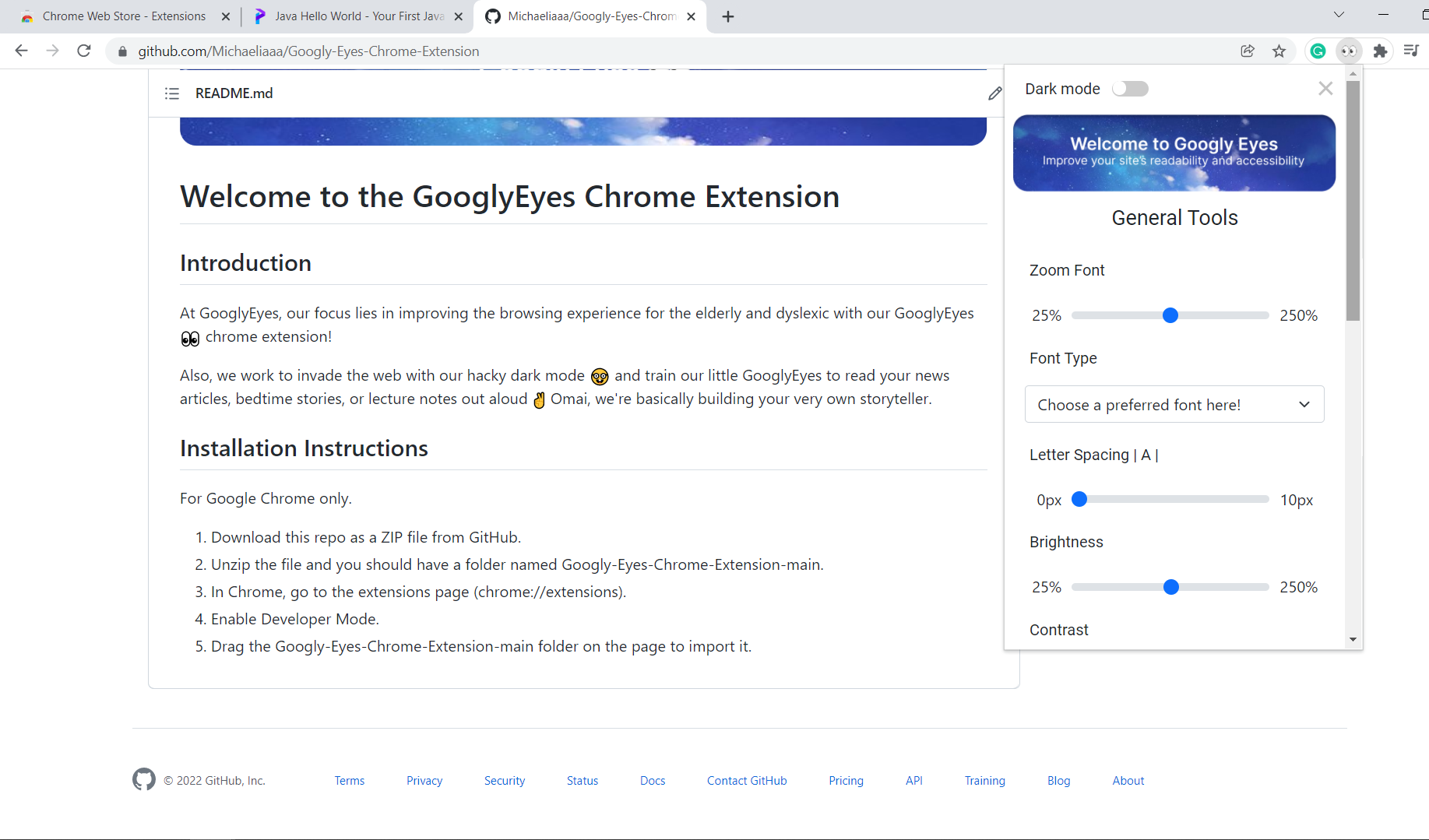The image size is (1429, 840).
Task: Click the Brightness slider handle
Action: coord(1170,587)
